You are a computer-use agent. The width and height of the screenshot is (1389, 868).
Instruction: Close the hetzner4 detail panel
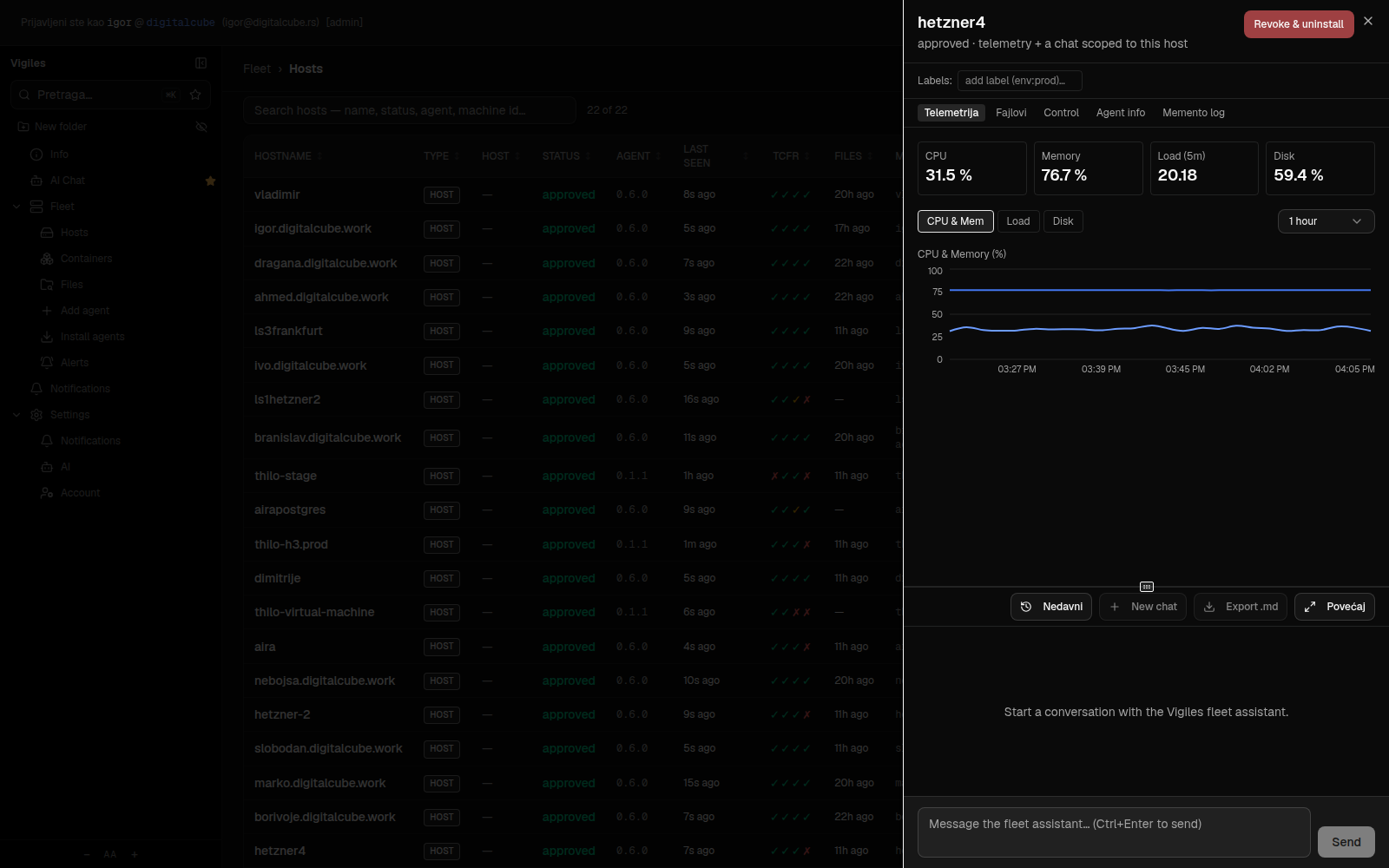1368,21
